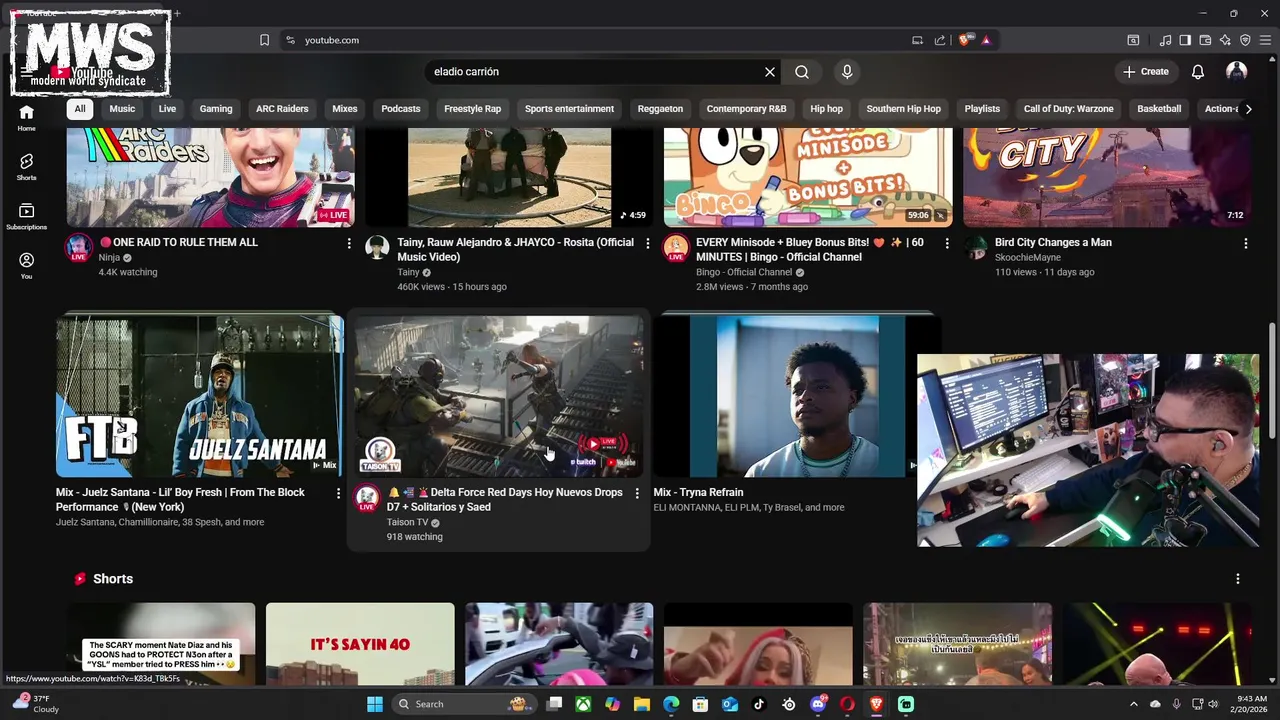1280x720 pixels.
Task: Start voice search with the microphone
Action: tap(847, 72)
